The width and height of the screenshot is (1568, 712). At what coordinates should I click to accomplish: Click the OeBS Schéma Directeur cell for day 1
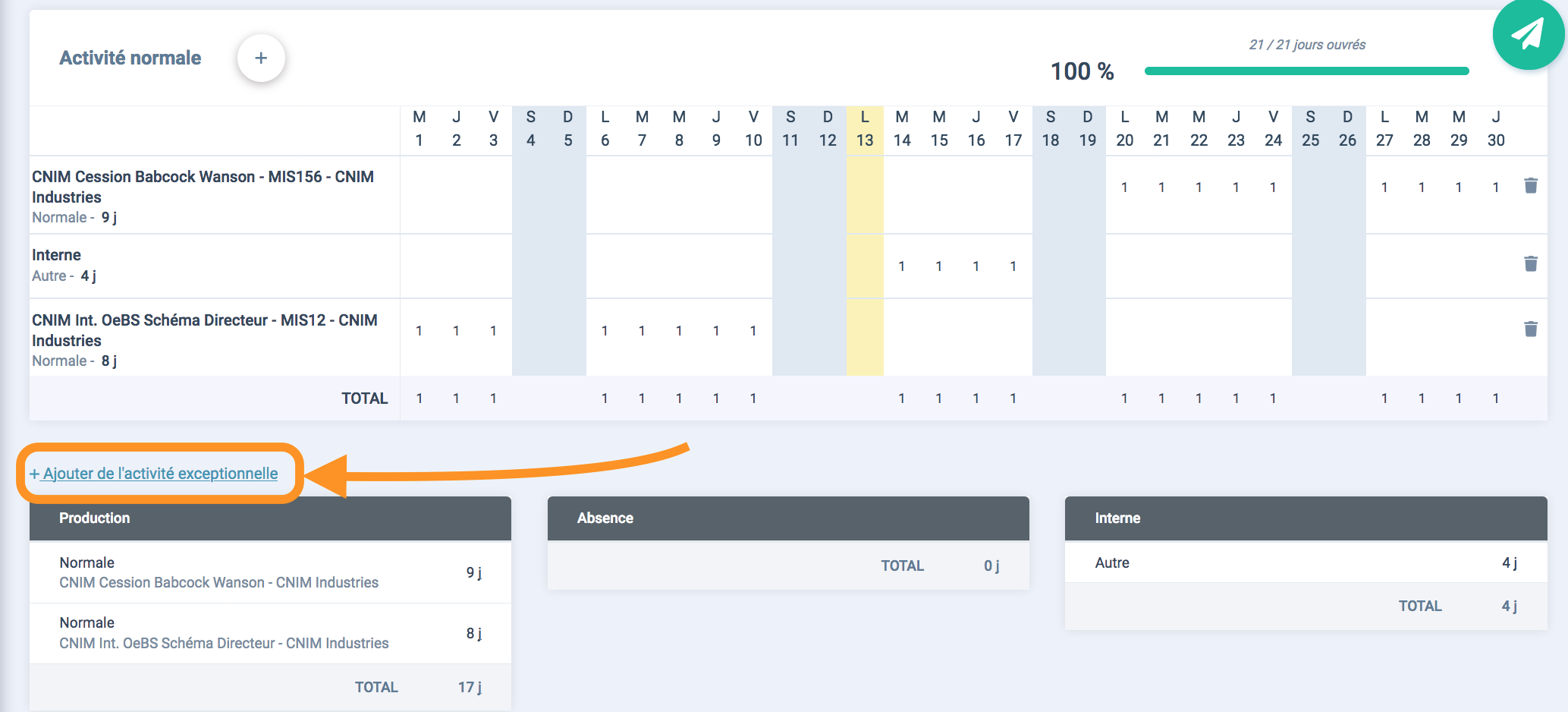[419, 331]
